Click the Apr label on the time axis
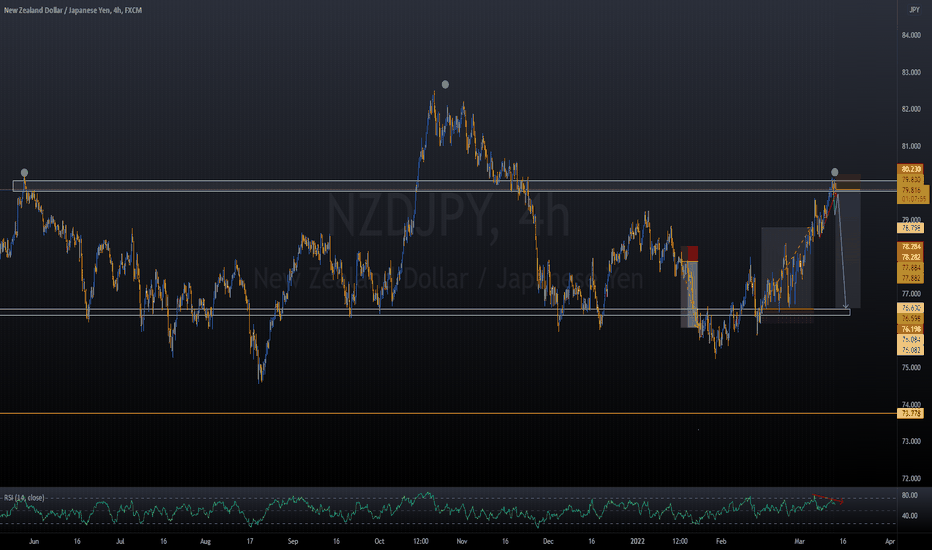Screen dimensions: 932x550 pos(890,541)
